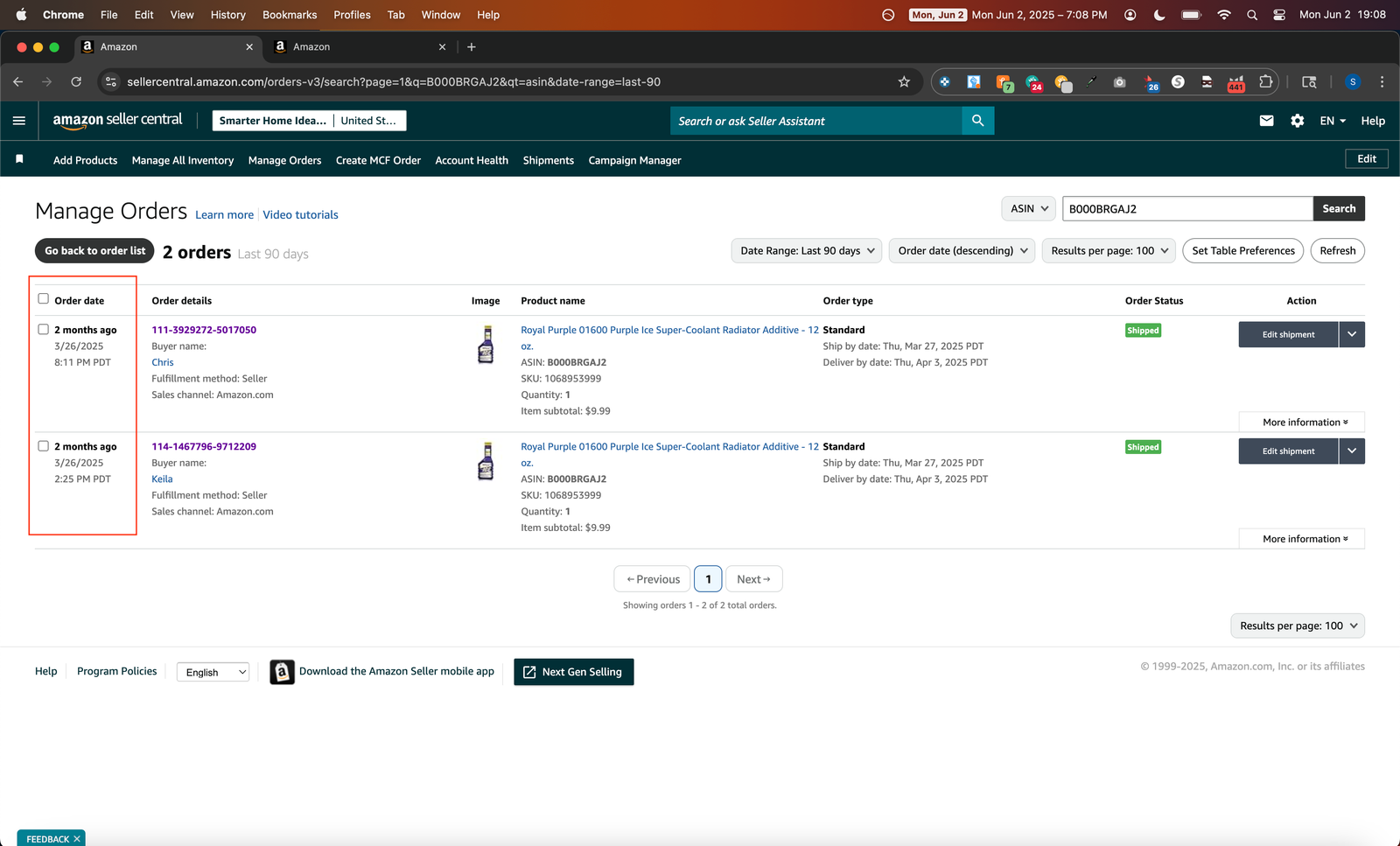
Task: Open macOS Control Center icon
Action: (1279, 15)
